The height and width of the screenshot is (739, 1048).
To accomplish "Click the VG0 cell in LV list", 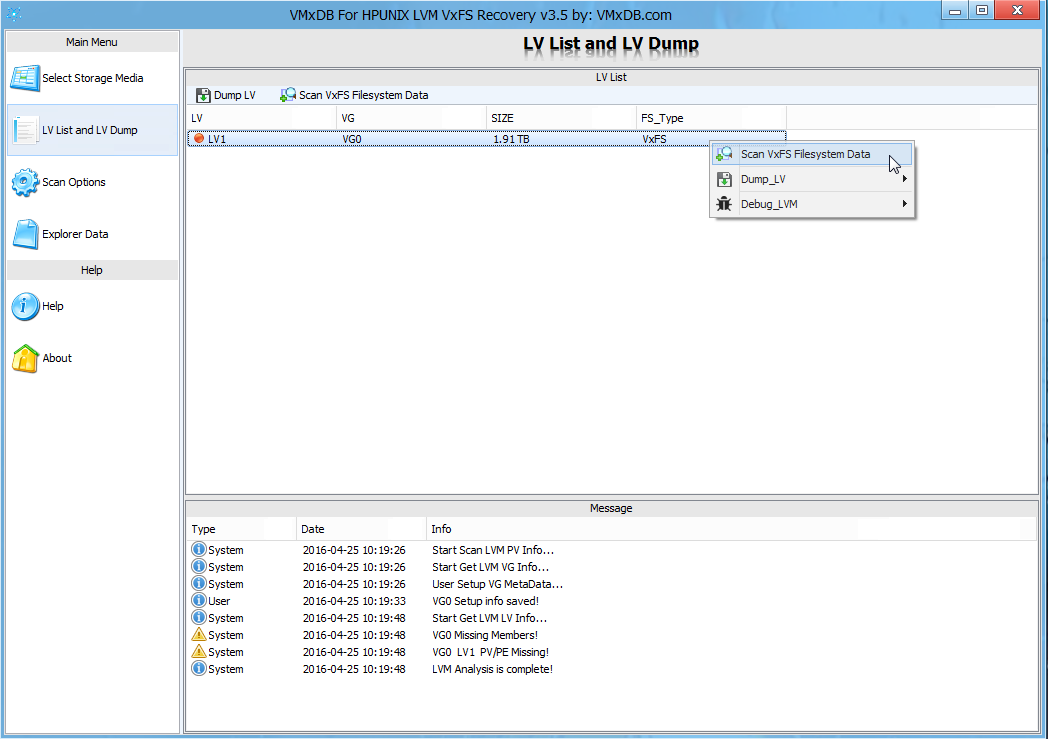I will click(352, 139).
